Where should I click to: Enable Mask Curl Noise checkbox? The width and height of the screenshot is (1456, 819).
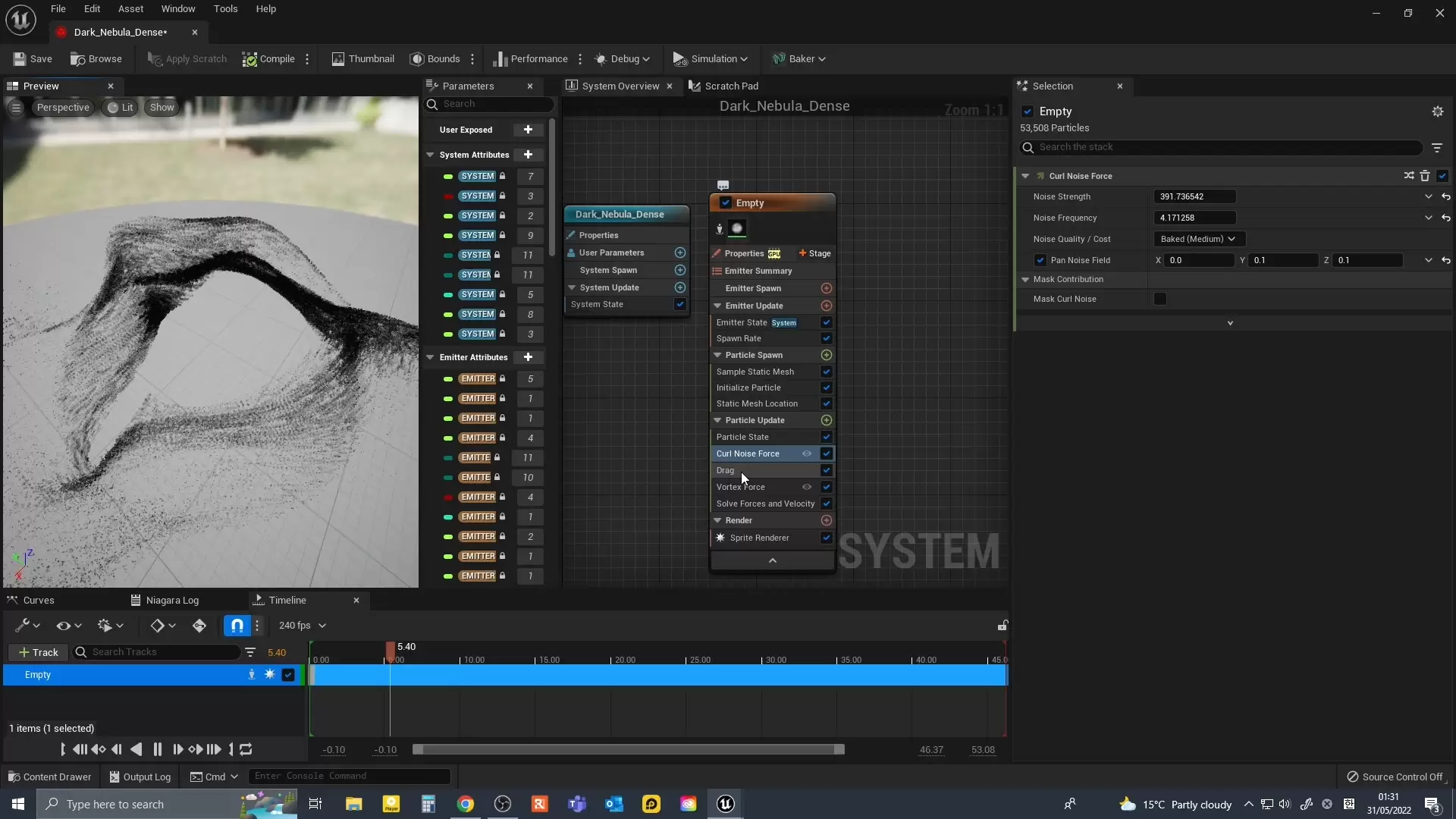tap(1160, 299)
